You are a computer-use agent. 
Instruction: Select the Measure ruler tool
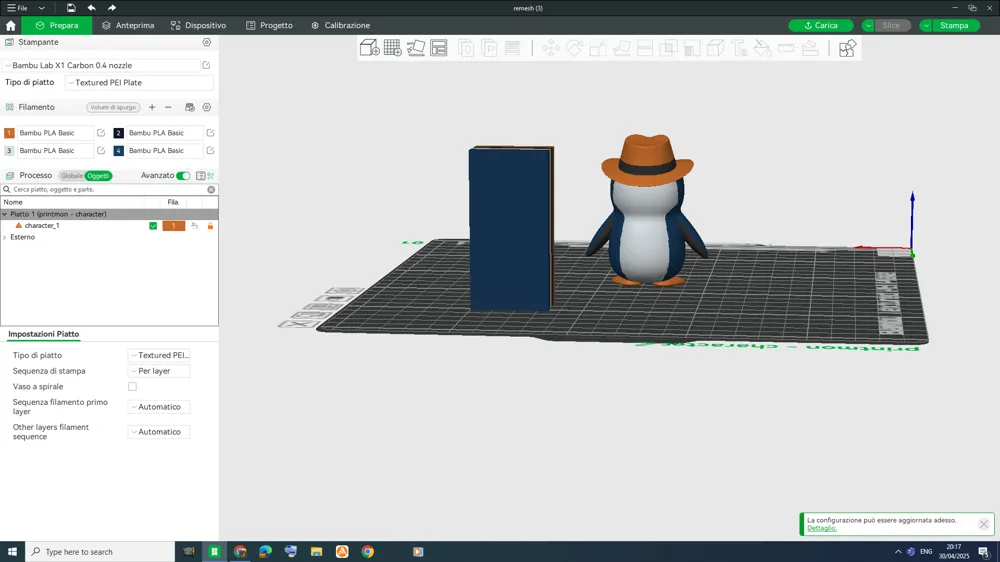786,48
